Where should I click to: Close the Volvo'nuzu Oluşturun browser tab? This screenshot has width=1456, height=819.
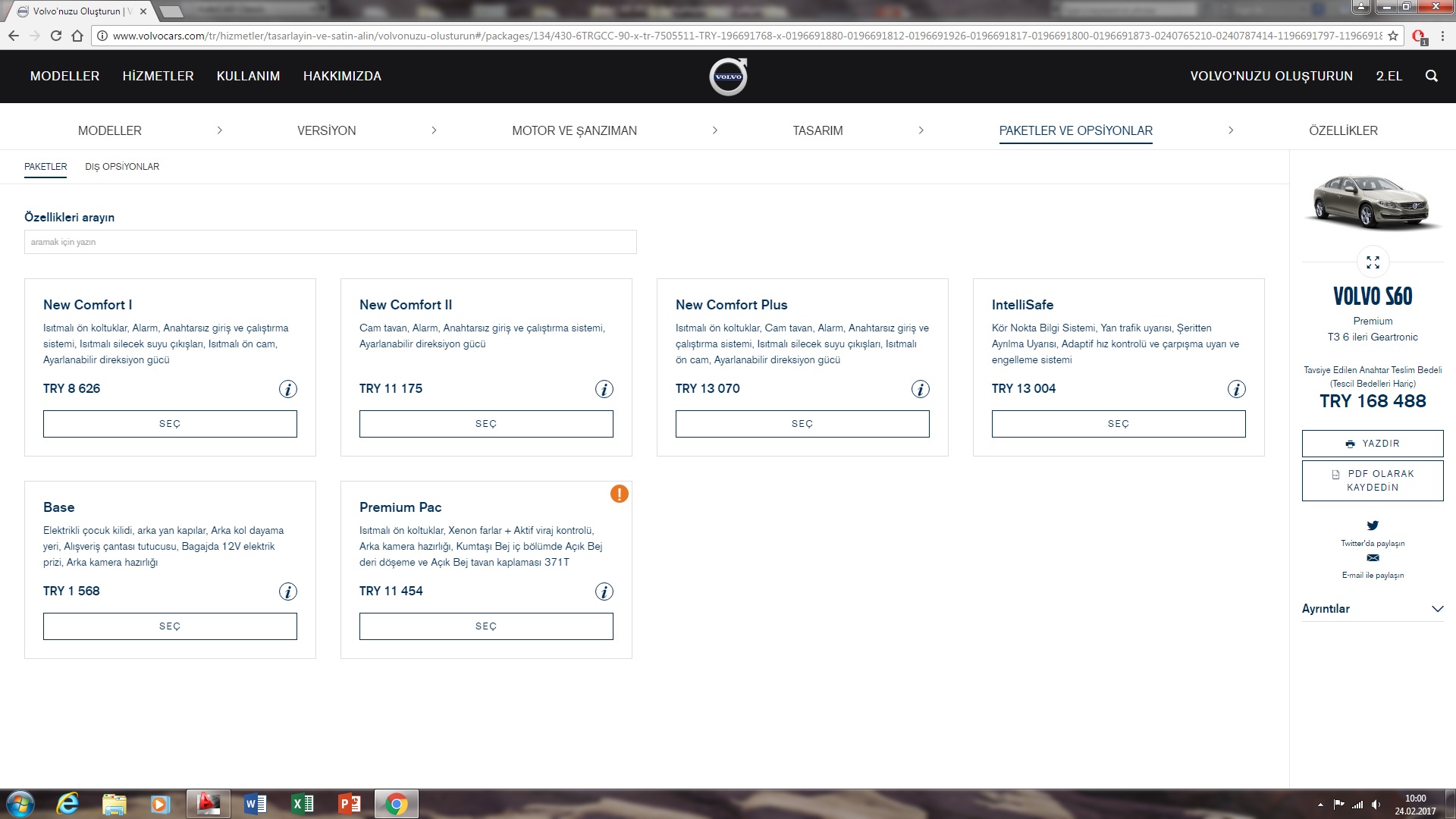143,11
